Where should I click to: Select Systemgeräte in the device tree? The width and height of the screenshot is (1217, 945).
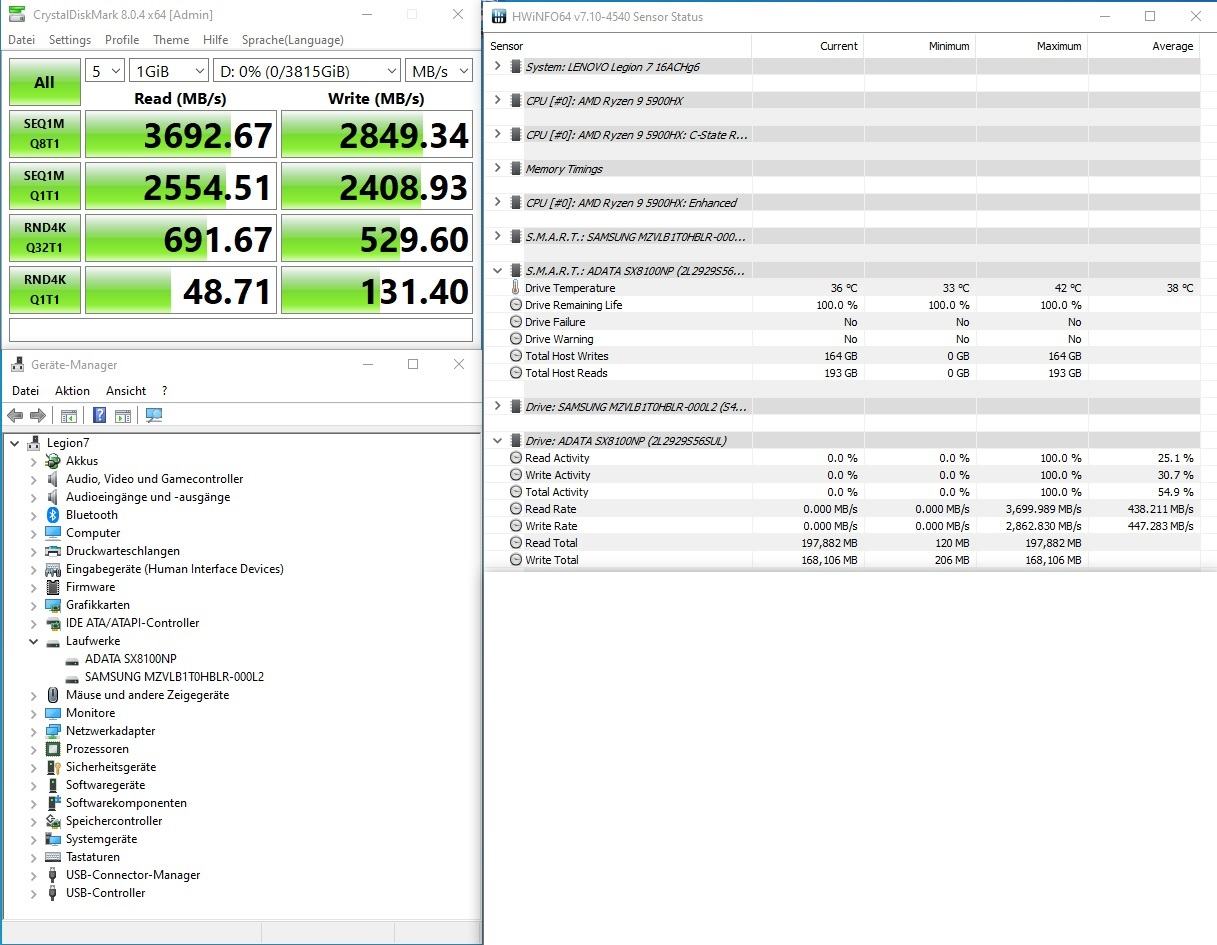coord(101,839)
